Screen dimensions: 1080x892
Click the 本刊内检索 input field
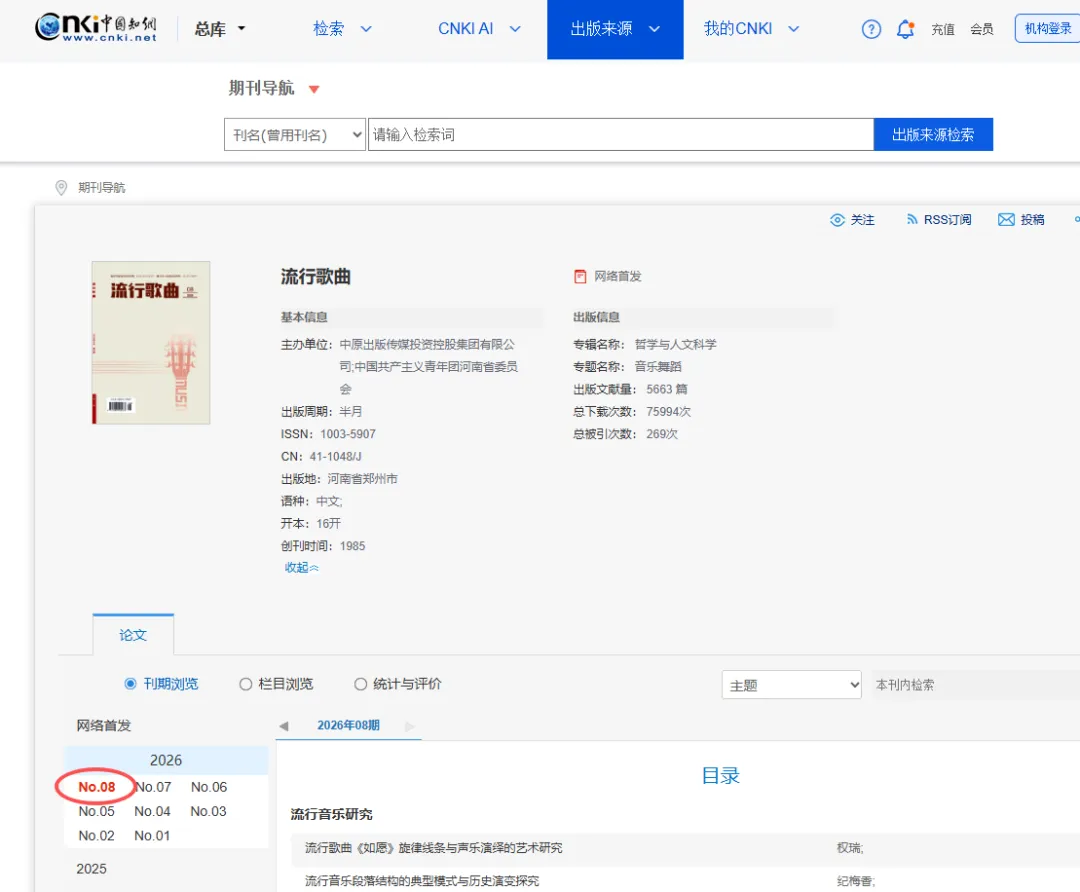pos(975,685)
